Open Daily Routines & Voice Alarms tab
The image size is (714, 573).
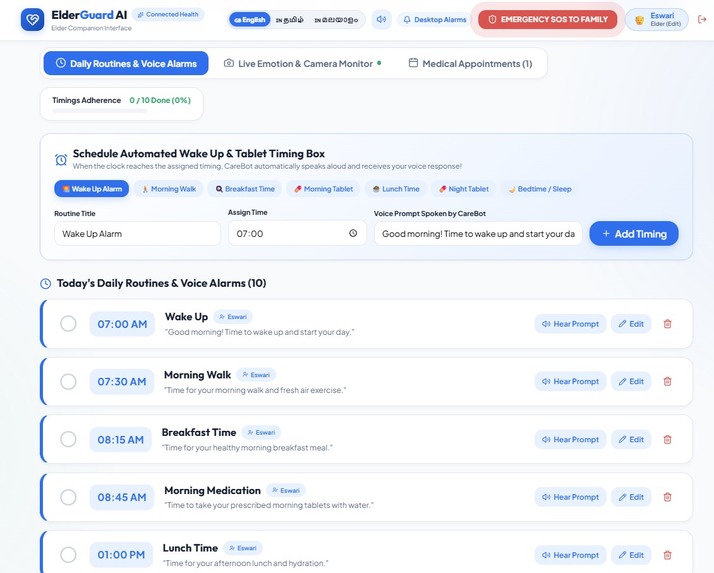126,63
